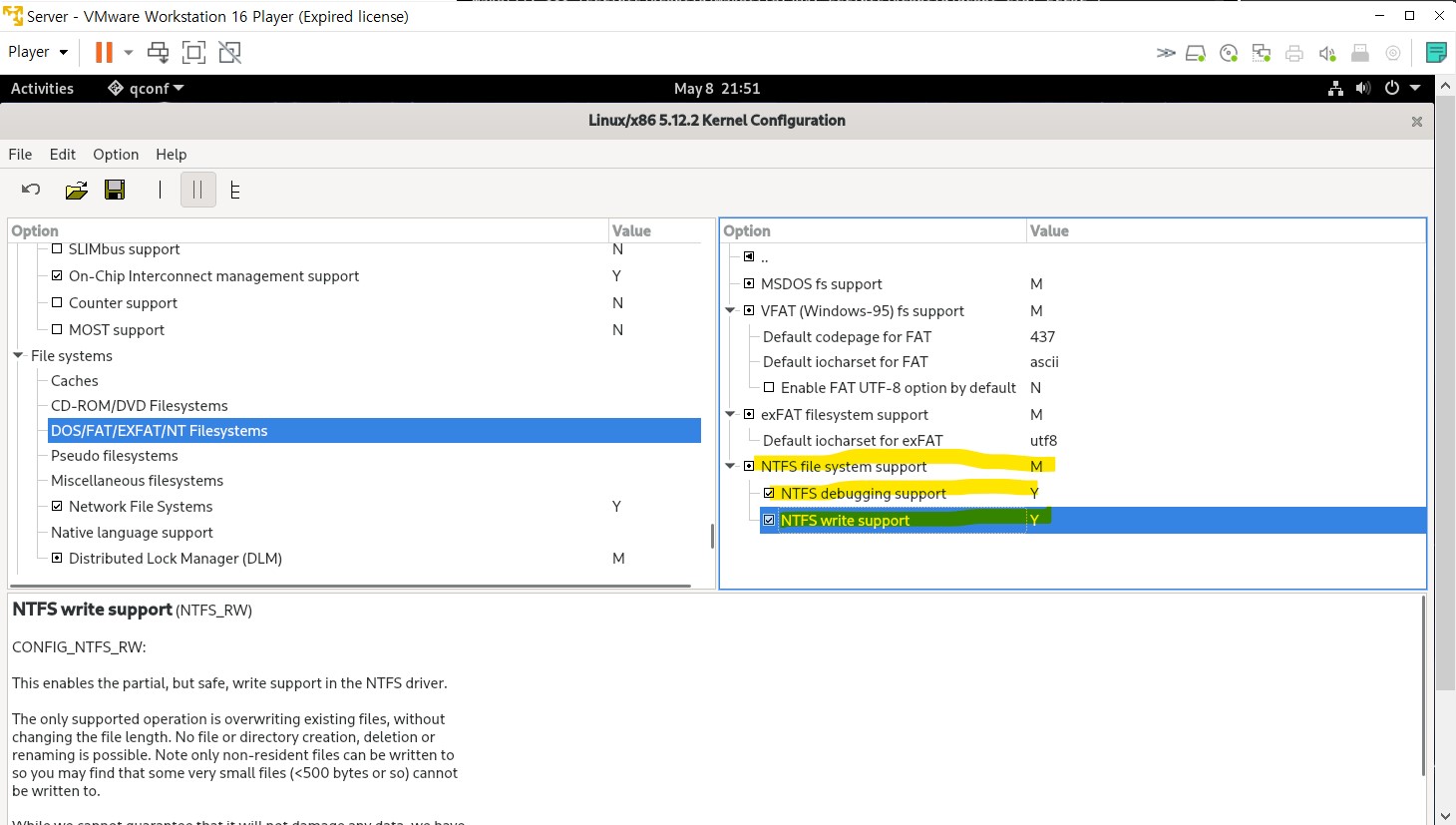Open the VMware messages note icon
Viewport: 1456px width, 825px height.
pos(1436,53)
